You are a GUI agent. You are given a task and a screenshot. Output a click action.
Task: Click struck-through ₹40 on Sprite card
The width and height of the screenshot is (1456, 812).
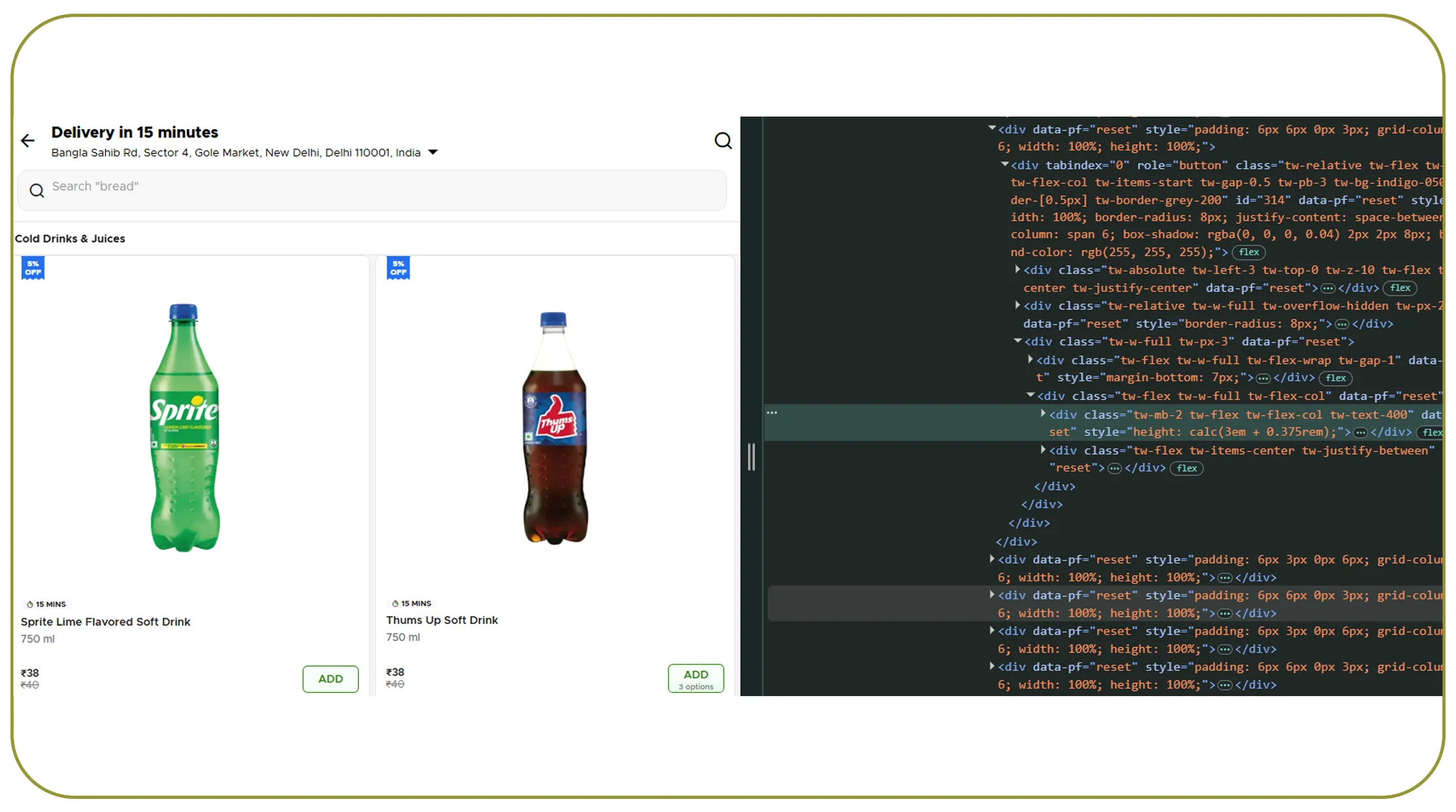[29, 685]
